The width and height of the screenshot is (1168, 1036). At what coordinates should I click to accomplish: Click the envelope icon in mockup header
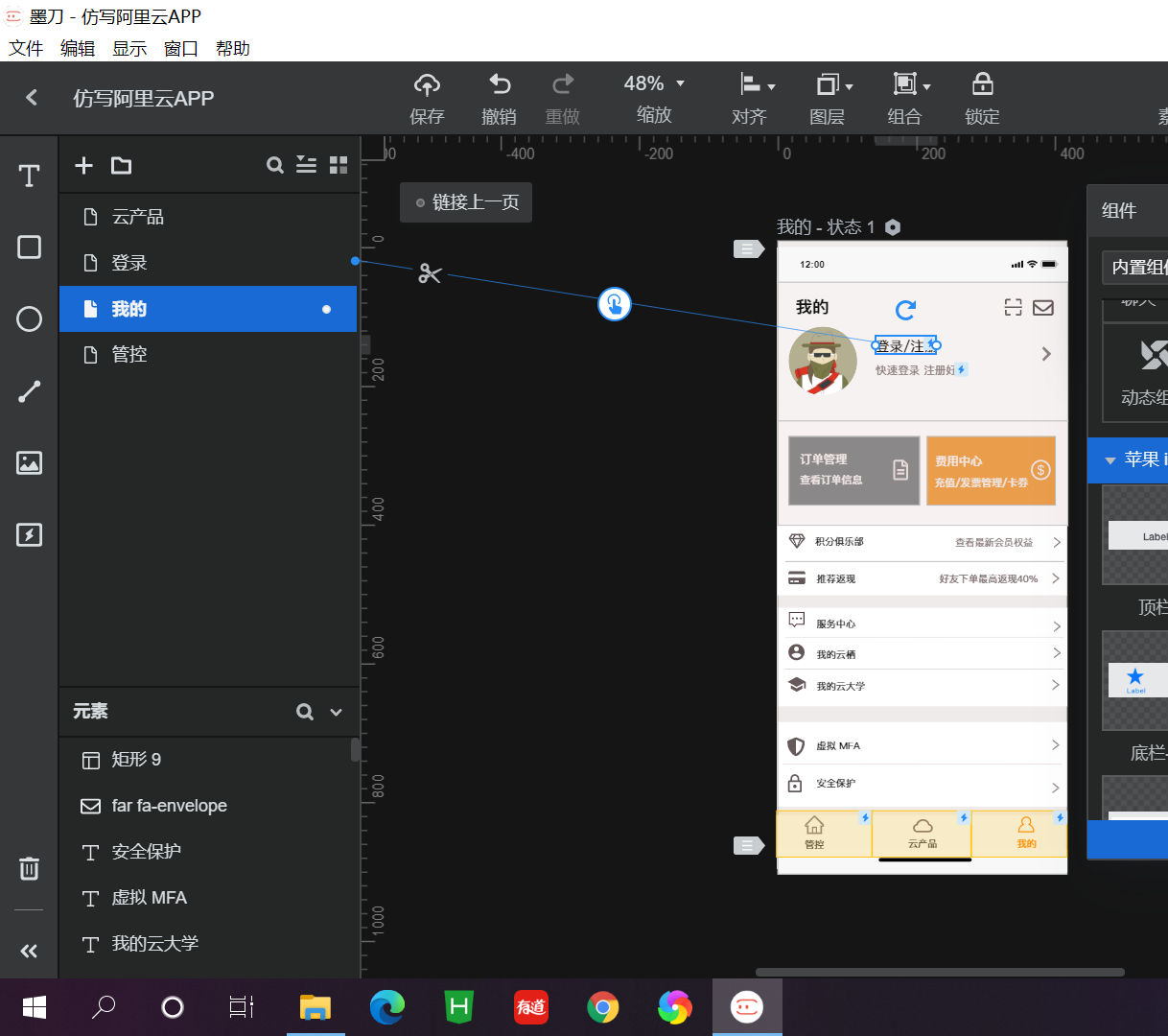tap(1043, 308)
